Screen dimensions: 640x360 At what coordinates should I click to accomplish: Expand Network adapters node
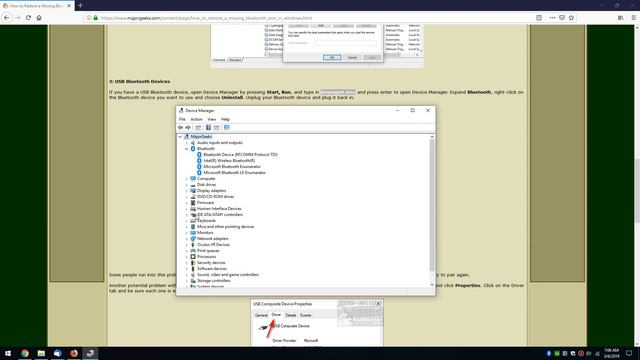coord(187,239)
